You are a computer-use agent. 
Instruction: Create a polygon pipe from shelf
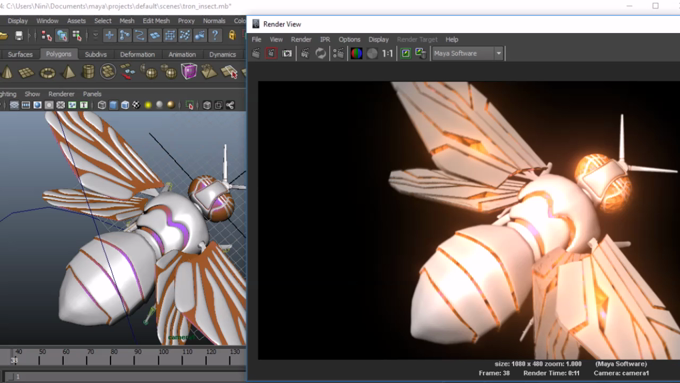[x=88, y=72]
